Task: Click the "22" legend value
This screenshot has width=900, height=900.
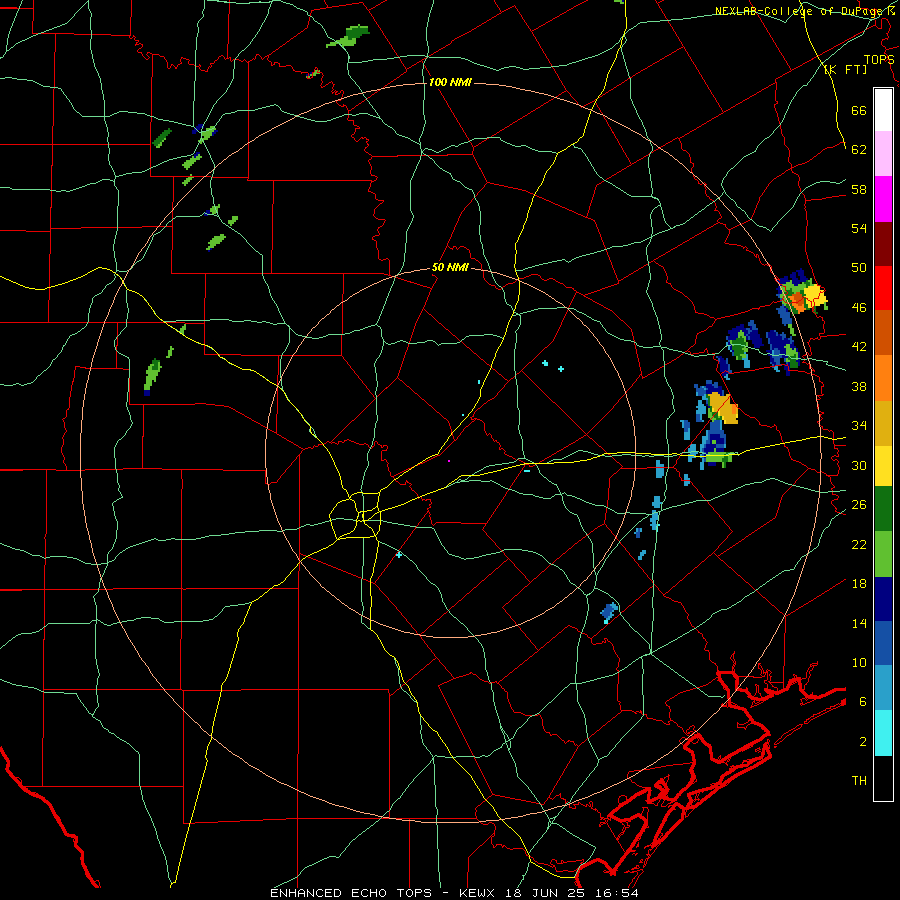Action: pyautogui.click(x=859, y=545)
